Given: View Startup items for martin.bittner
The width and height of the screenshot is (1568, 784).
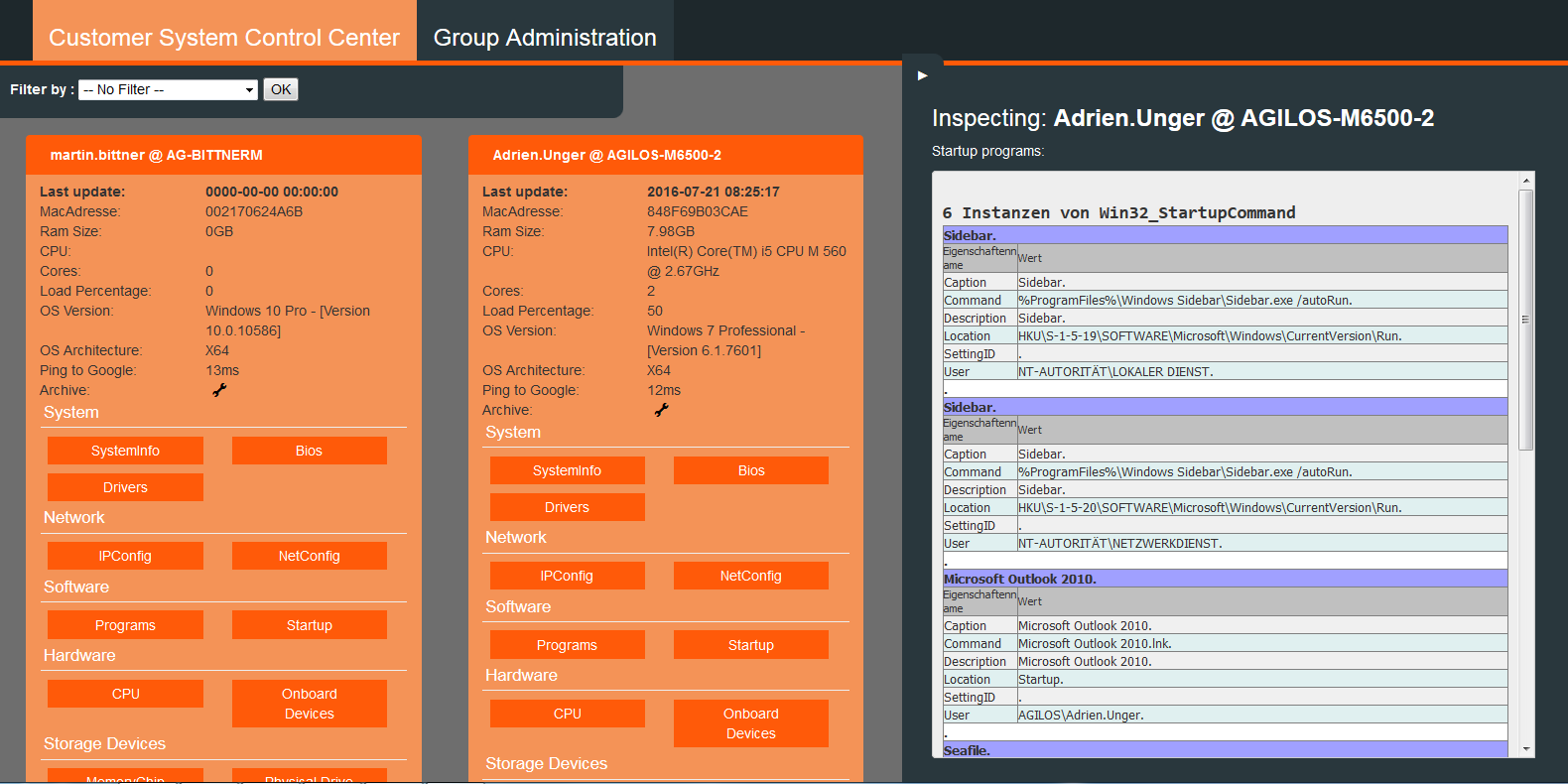Looking at the screenshot, I should click(310, 625).
